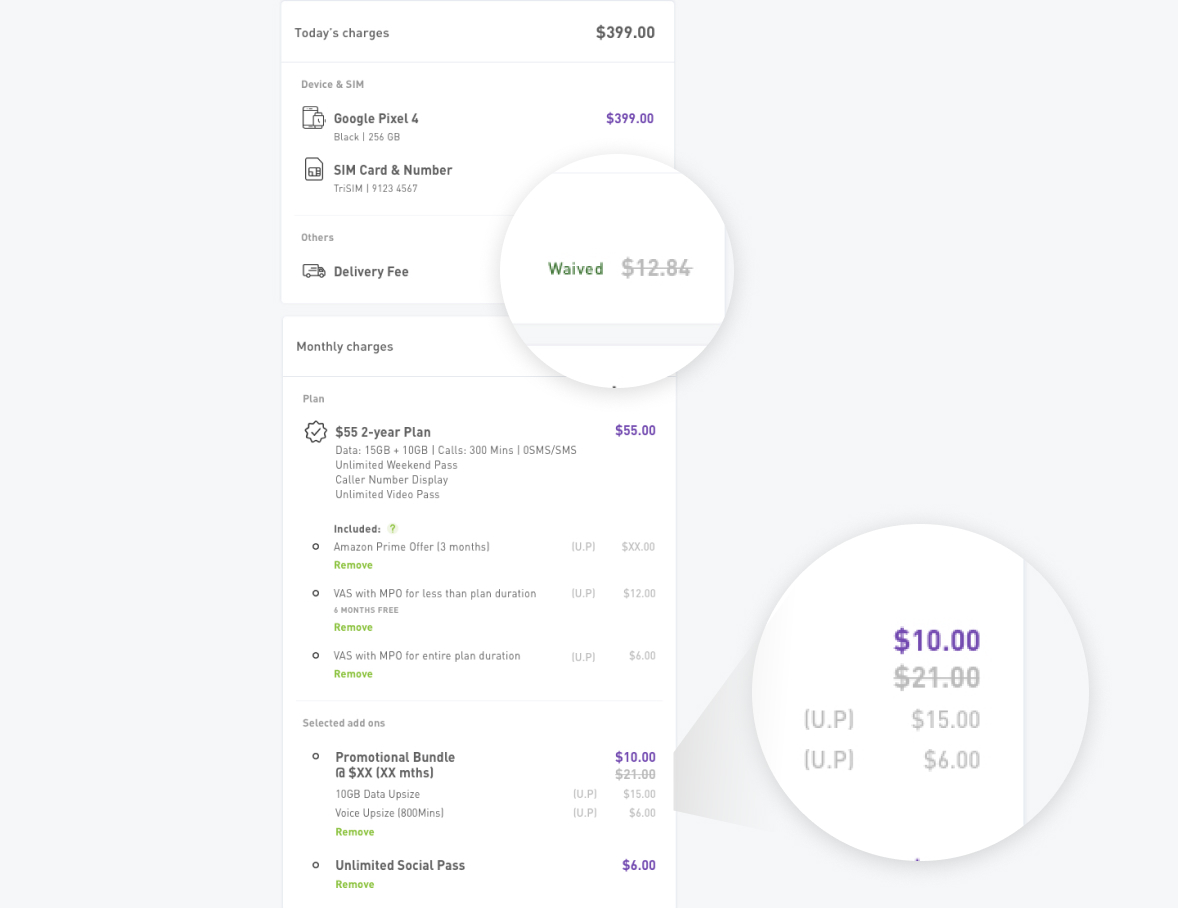
Task: Remove VAS with MPO for entire plan duration
Action: [x=353, y=673]
